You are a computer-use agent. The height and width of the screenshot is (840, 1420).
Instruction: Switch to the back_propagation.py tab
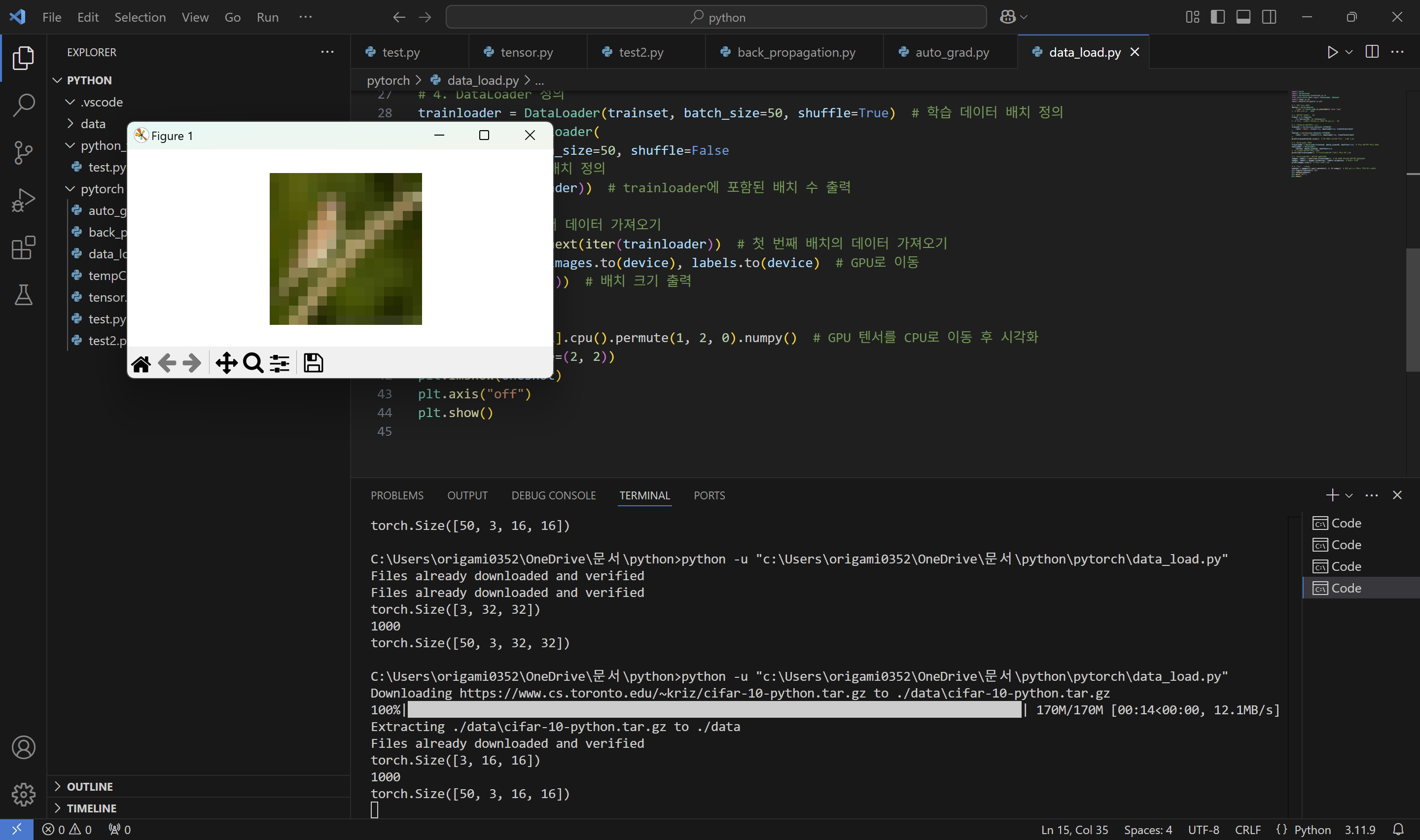pos(795,52)
